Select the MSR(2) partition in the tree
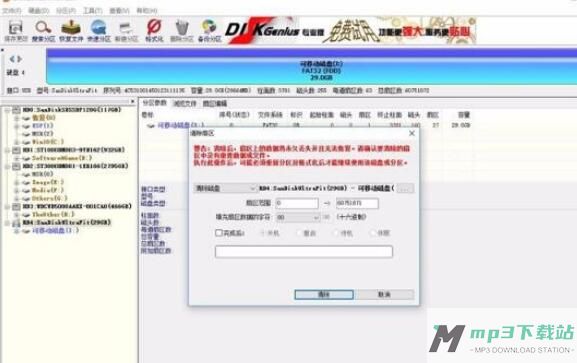 tap(43, 134)
